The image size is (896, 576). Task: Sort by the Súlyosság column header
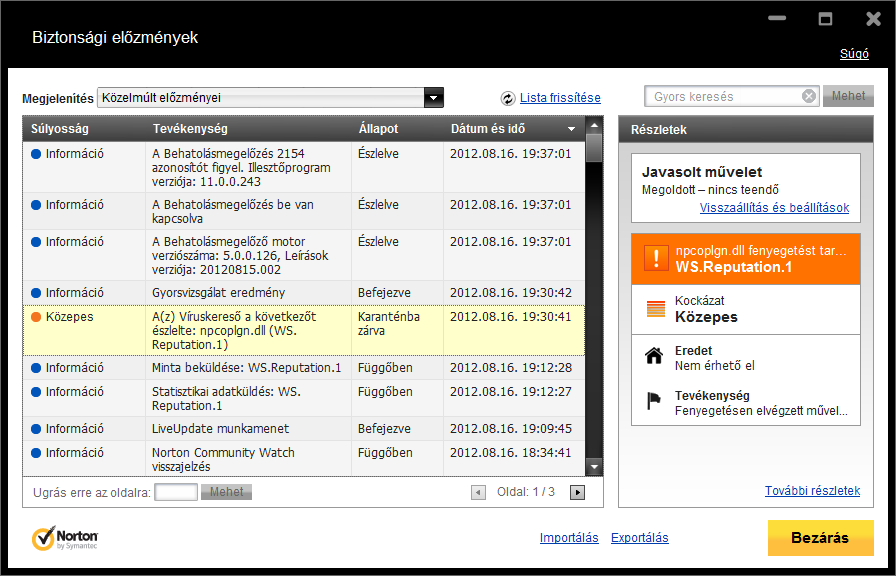click(x=84, y=129)
